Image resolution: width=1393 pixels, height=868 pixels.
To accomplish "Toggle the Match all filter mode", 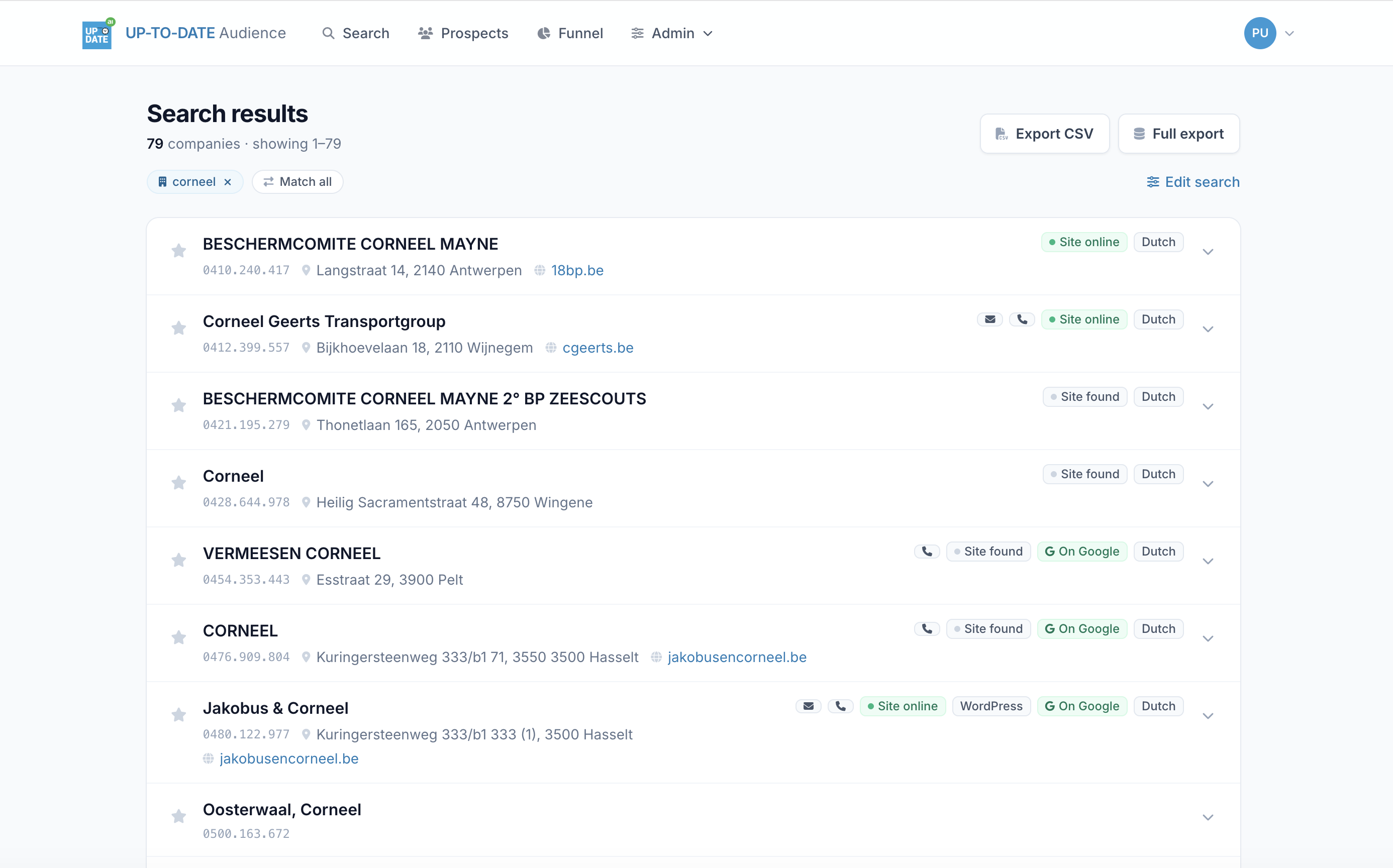I will [297, 182].
